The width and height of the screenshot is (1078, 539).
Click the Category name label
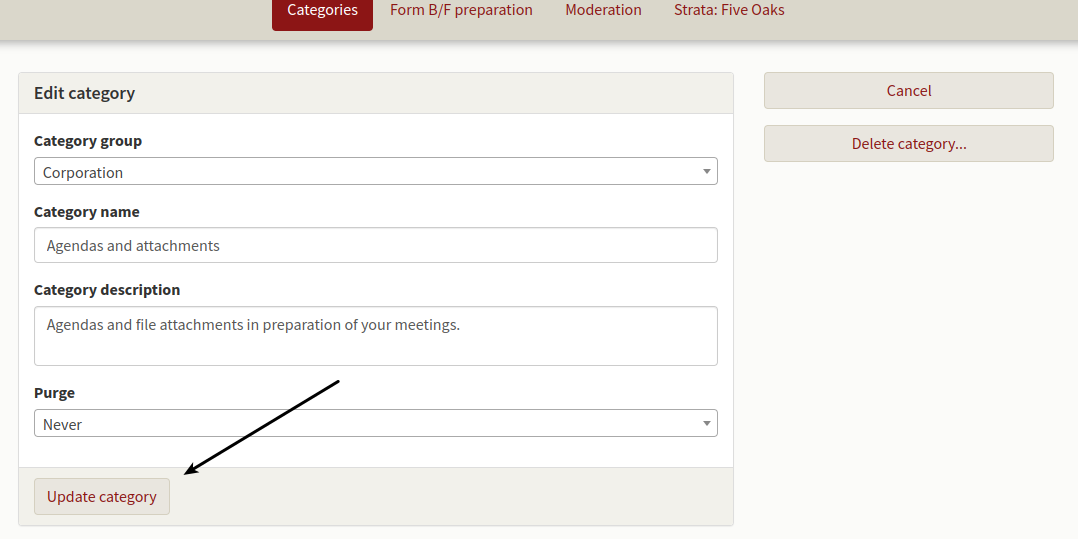(87, 212)
